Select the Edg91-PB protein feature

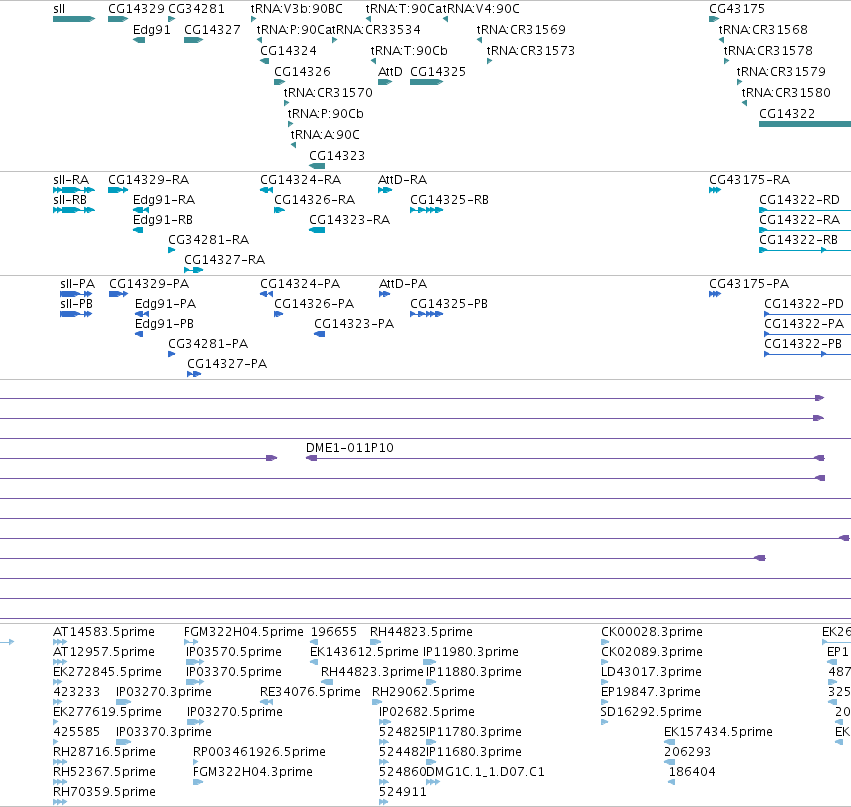point(139,334)
